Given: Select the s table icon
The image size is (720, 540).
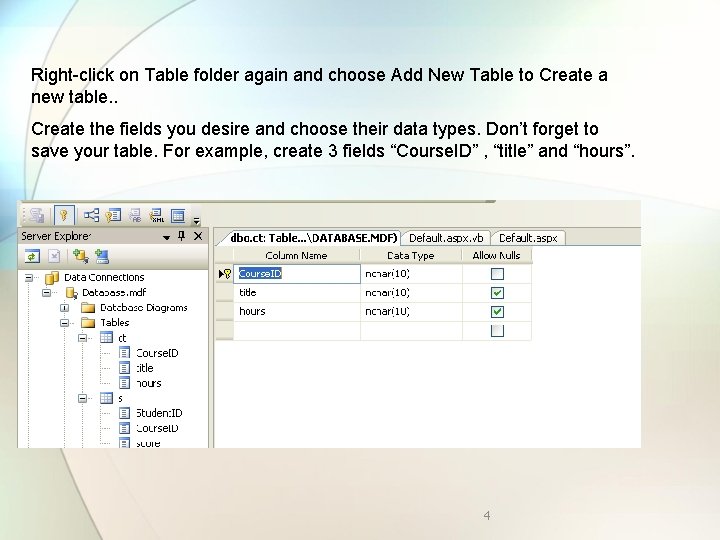Looking at the screenshot, I should 107,398.
